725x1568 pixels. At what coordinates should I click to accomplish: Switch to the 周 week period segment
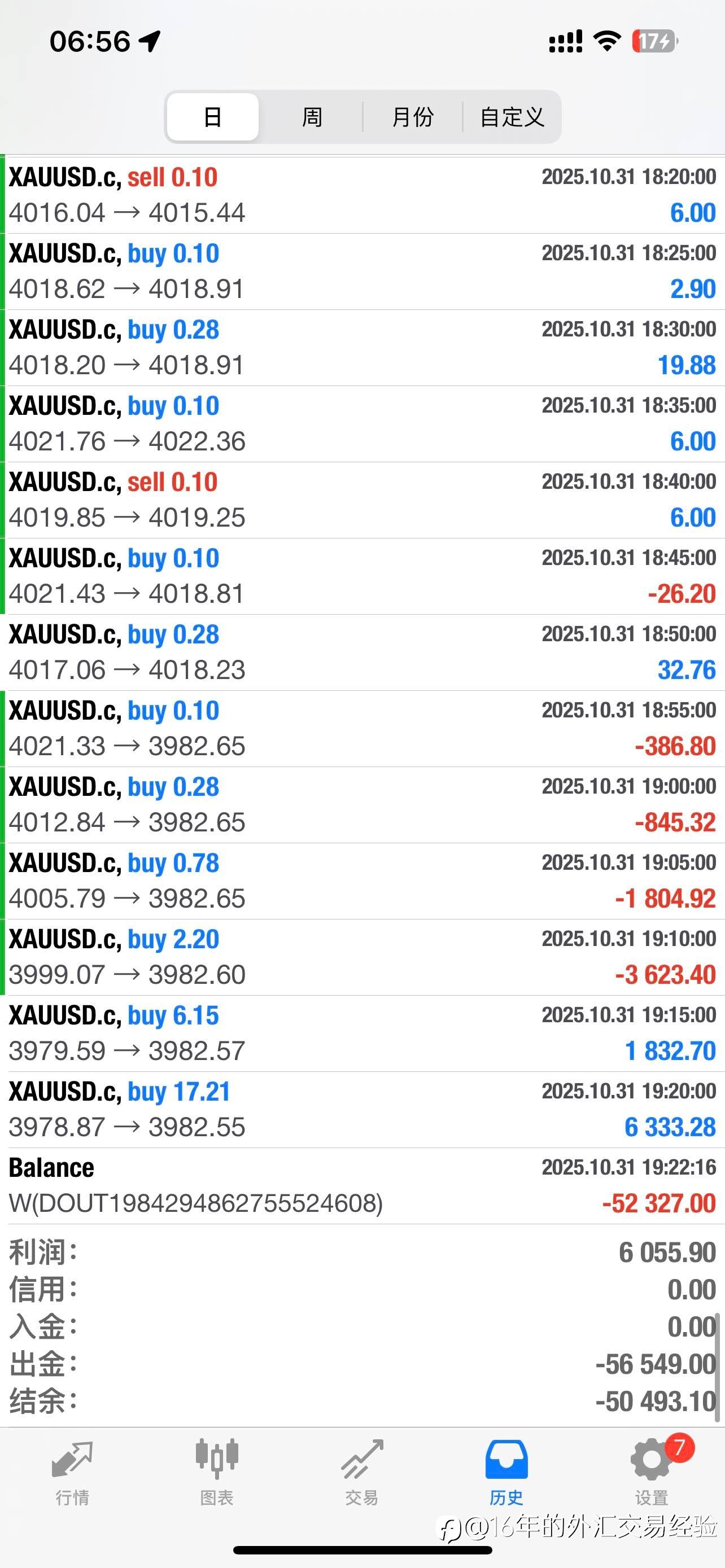pos(312,117)
